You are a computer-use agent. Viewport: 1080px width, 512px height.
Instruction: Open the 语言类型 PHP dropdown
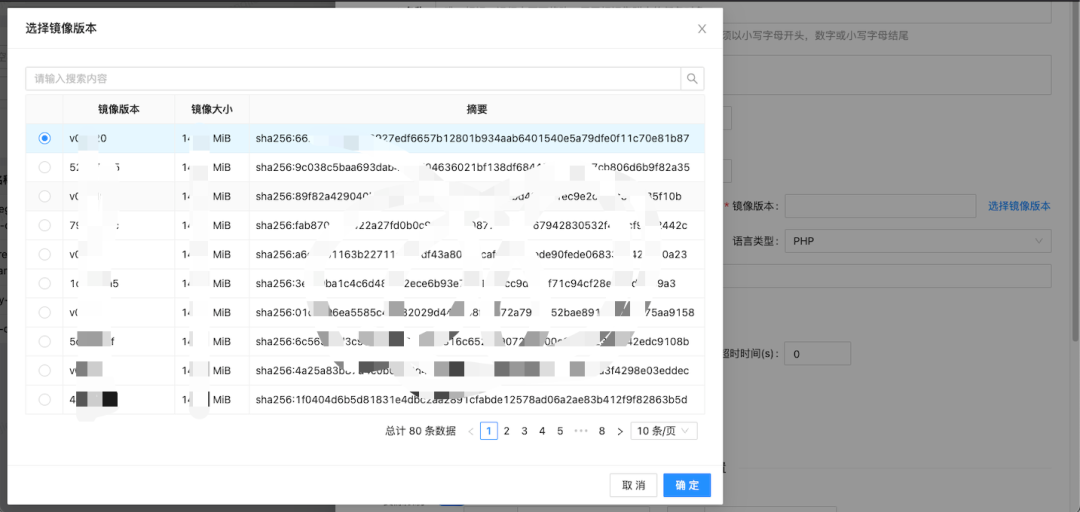[x=918, y=241]
